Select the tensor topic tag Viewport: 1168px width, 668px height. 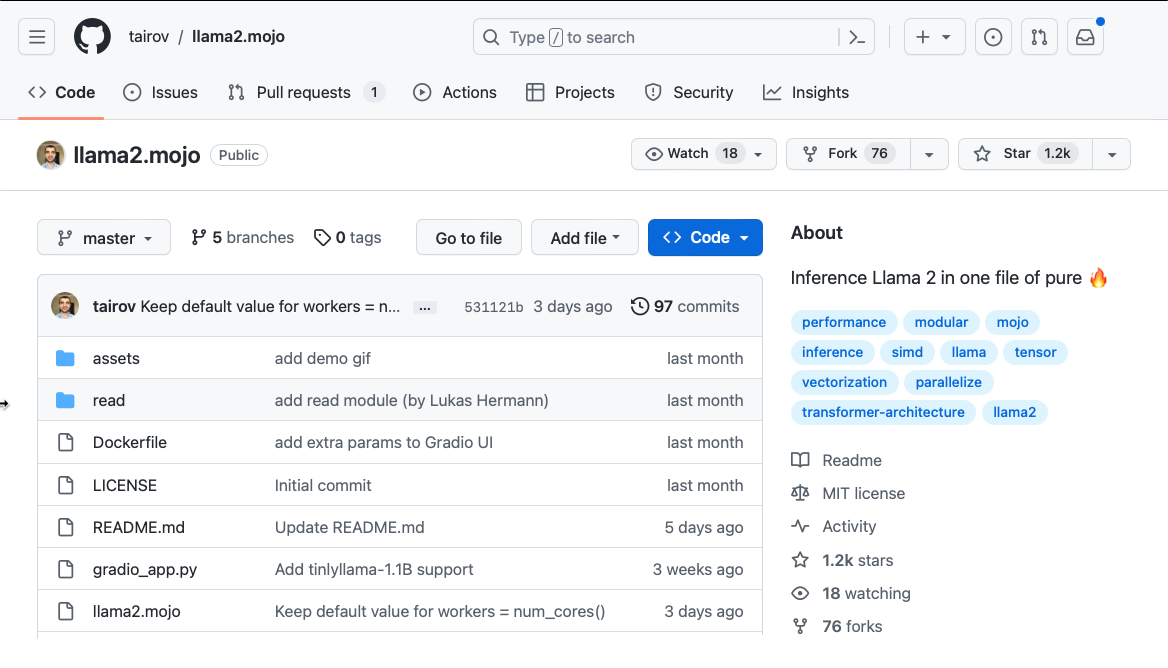1035,352
